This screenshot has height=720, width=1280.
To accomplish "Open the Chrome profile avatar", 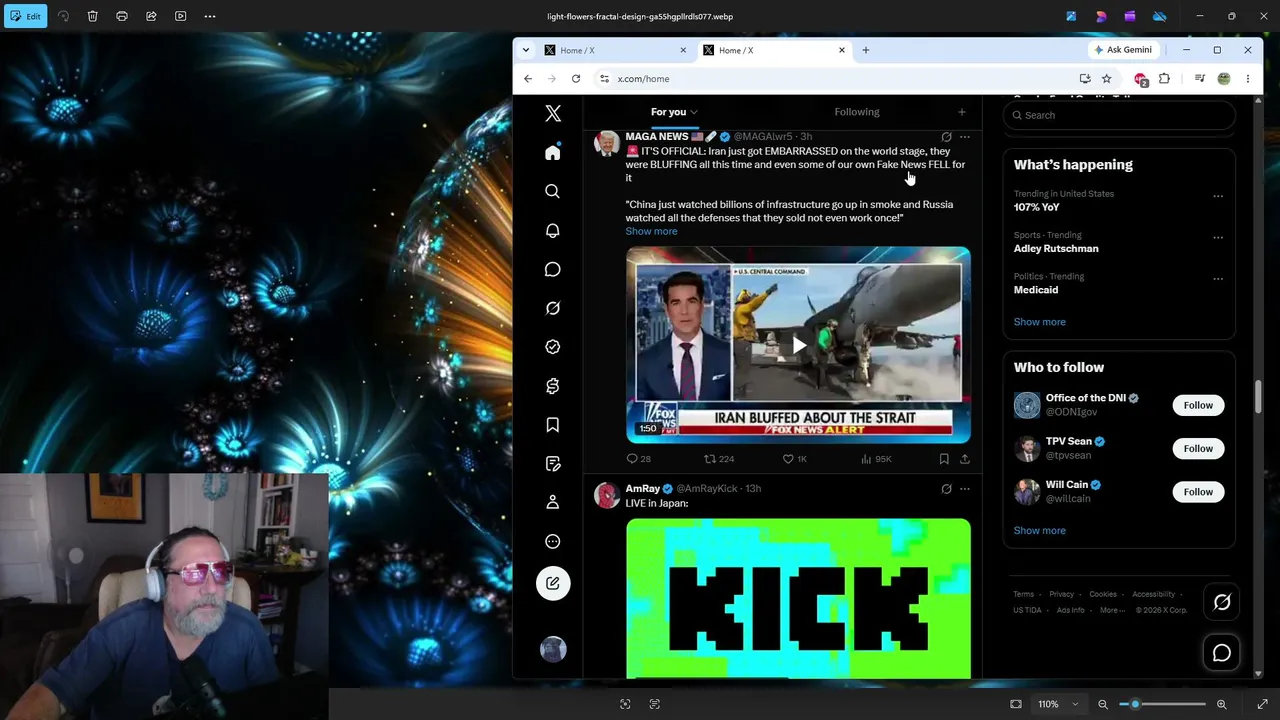I will pyautogui.click(x=1224, y=79).
